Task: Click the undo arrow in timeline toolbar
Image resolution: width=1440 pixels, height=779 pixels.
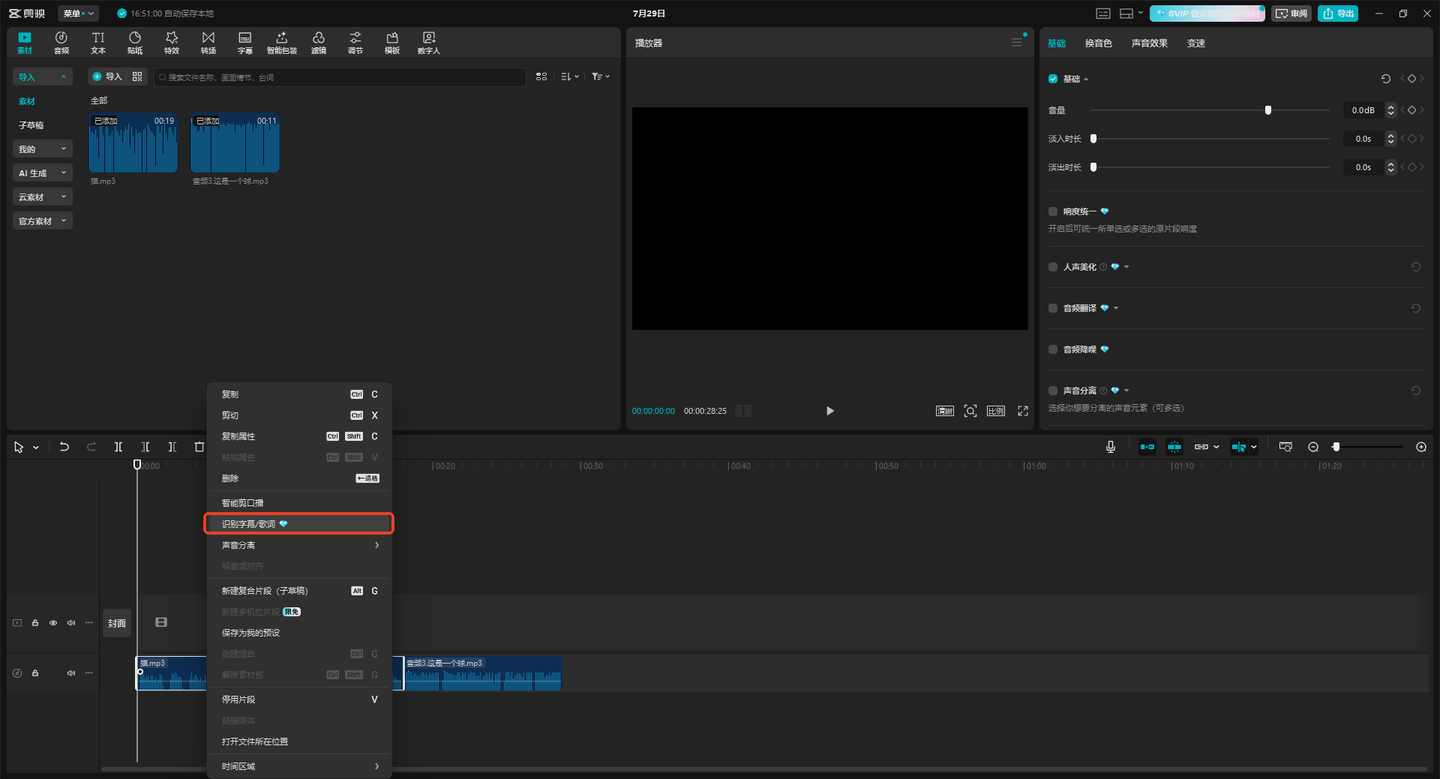Action: (x=64, y=447)
